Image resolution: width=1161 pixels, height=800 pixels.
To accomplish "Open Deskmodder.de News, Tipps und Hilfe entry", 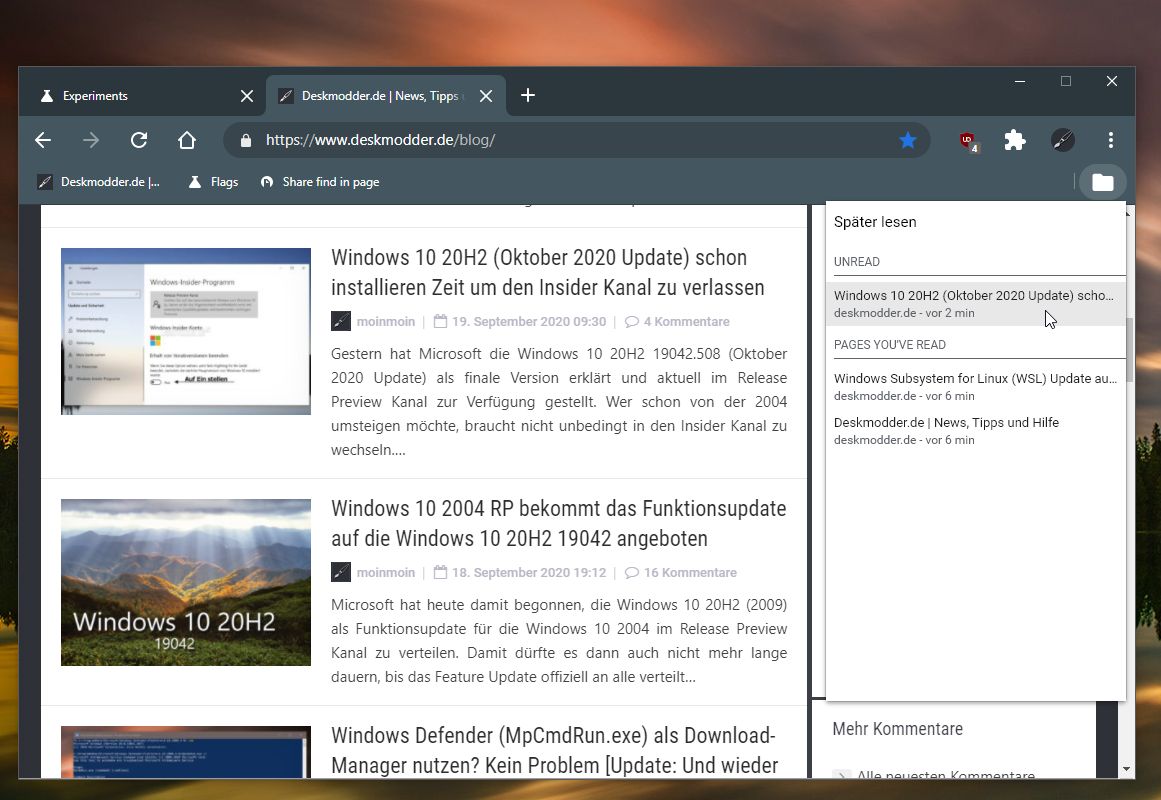I will (976, 430).
